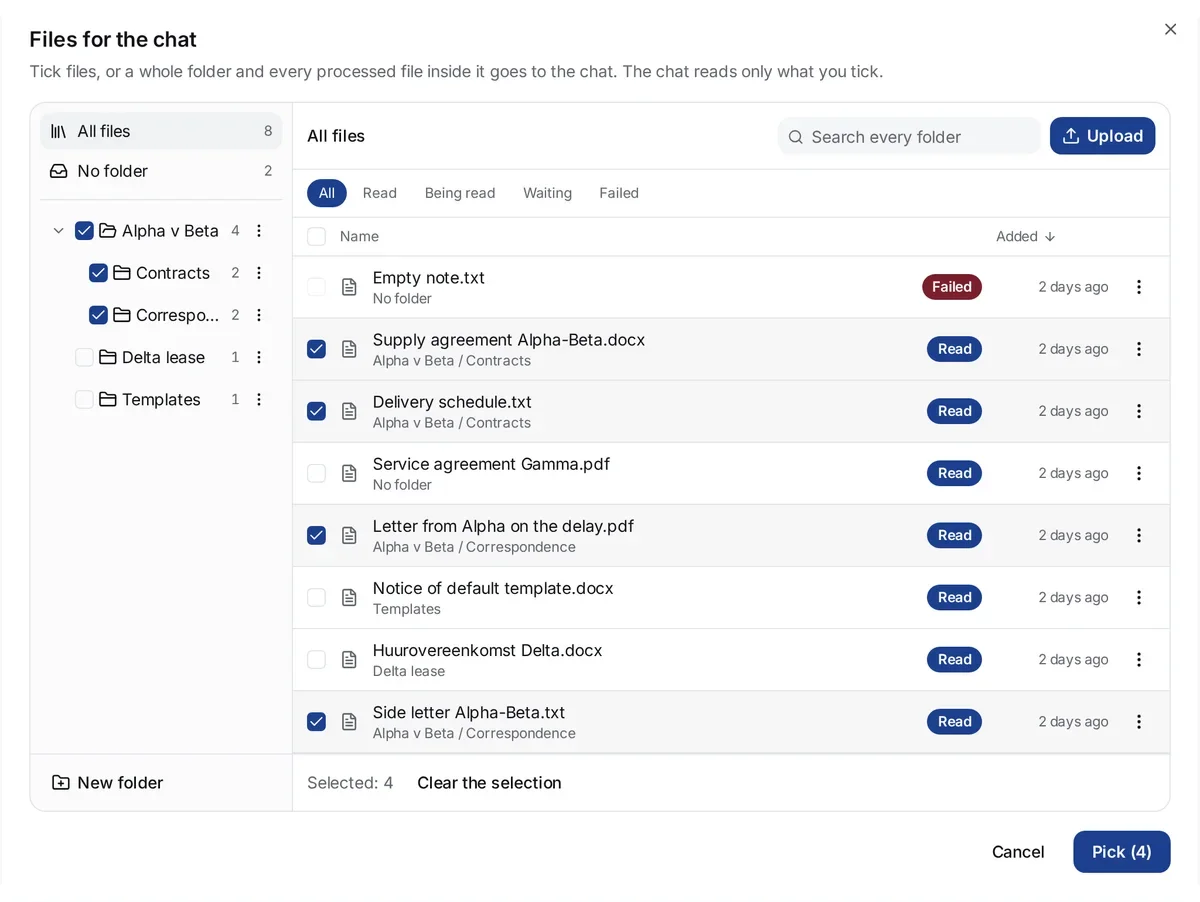The width and height of the screenshot is (1200, 902).
Task: Confirm with Pick (4) button
Action: pyautogui.click(x=1122, y=852)
